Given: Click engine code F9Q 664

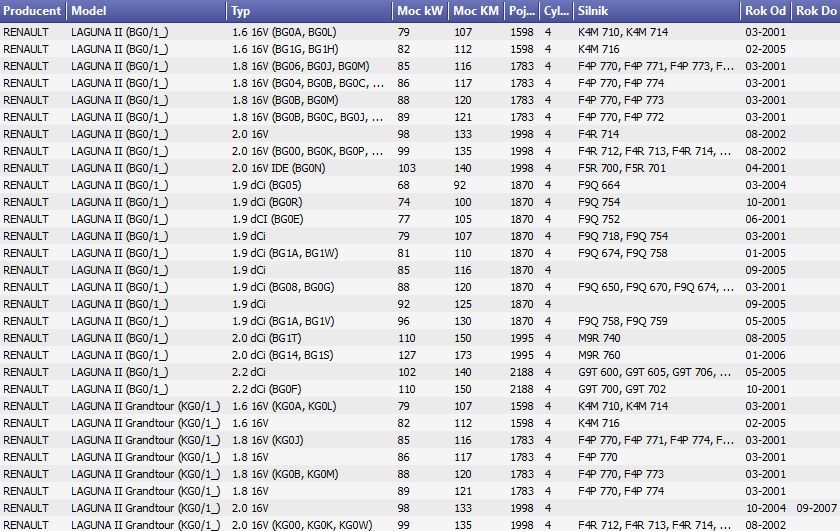Looking at the screenshot, I should (599, 185).
